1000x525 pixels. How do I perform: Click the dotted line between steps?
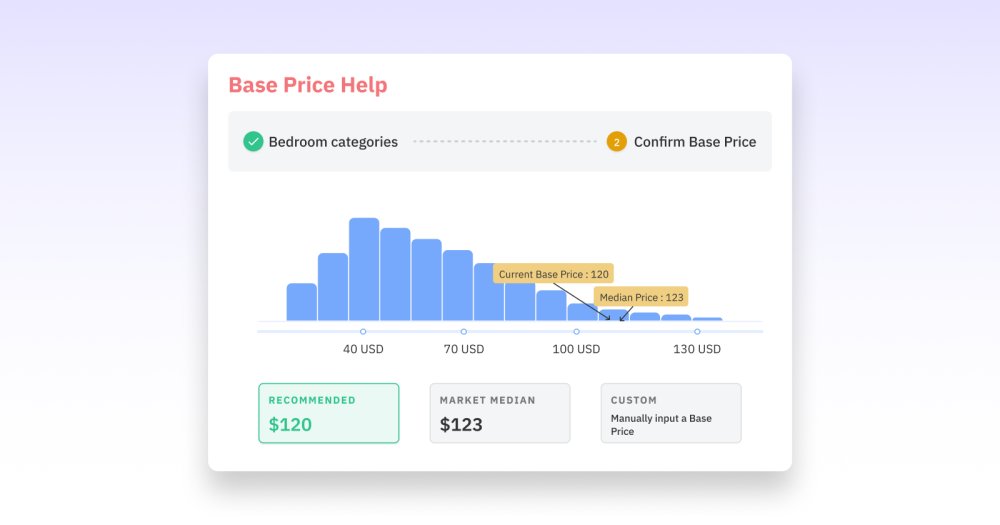point(504,142)
